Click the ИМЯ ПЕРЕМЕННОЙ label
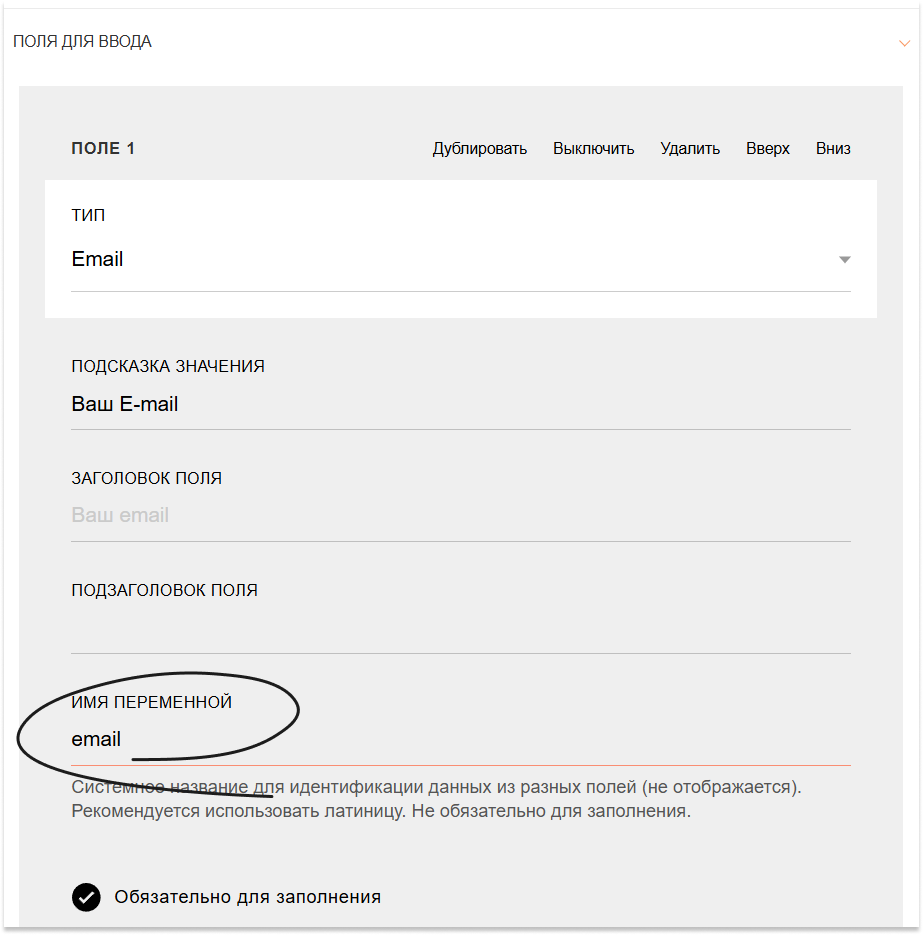Image resolution: width=923 pixels, height=935 pixels. click(x=151, y=702)
